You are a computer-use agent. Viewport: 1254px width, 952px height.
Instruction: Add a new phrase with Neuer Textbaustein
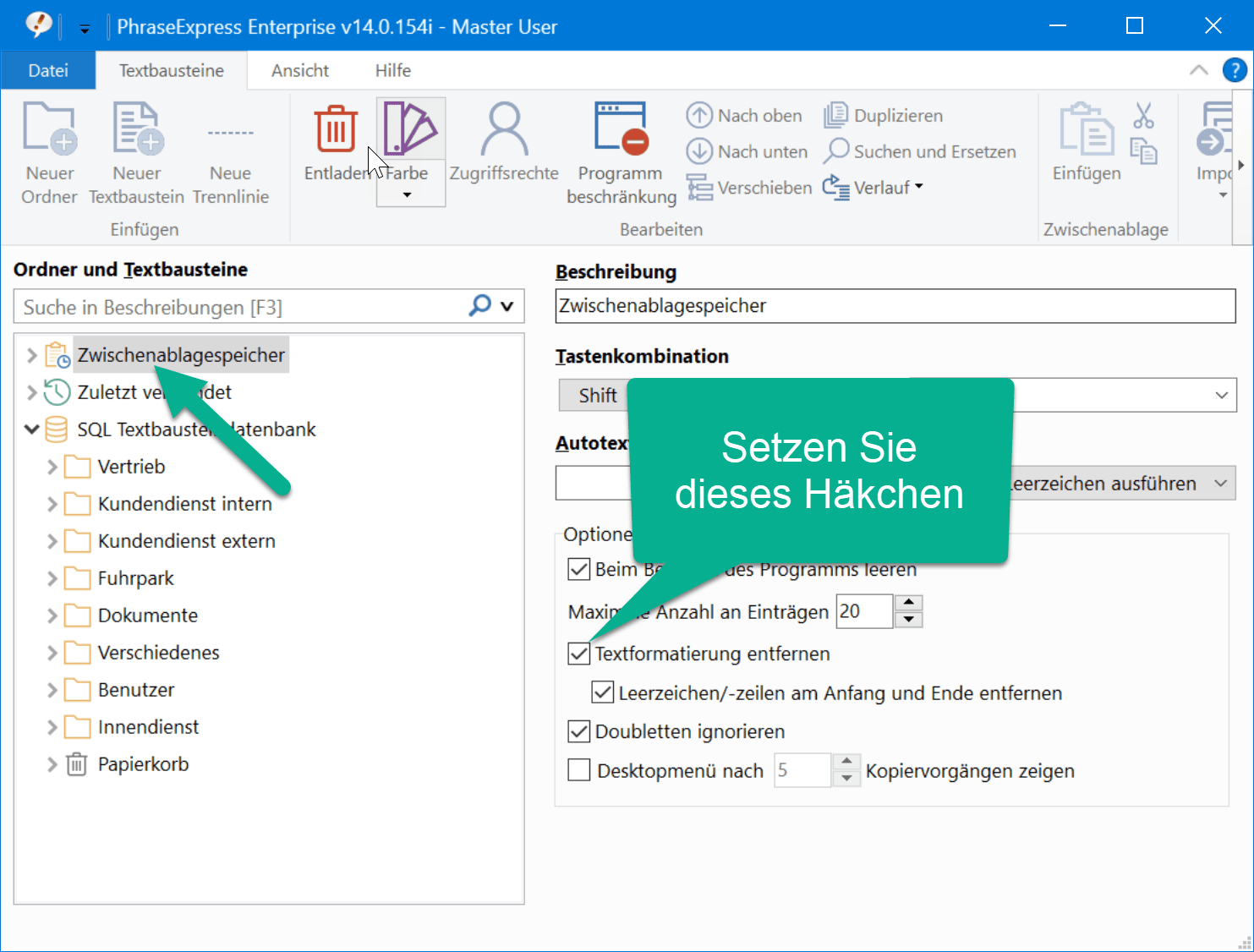[x=136, y=153]
